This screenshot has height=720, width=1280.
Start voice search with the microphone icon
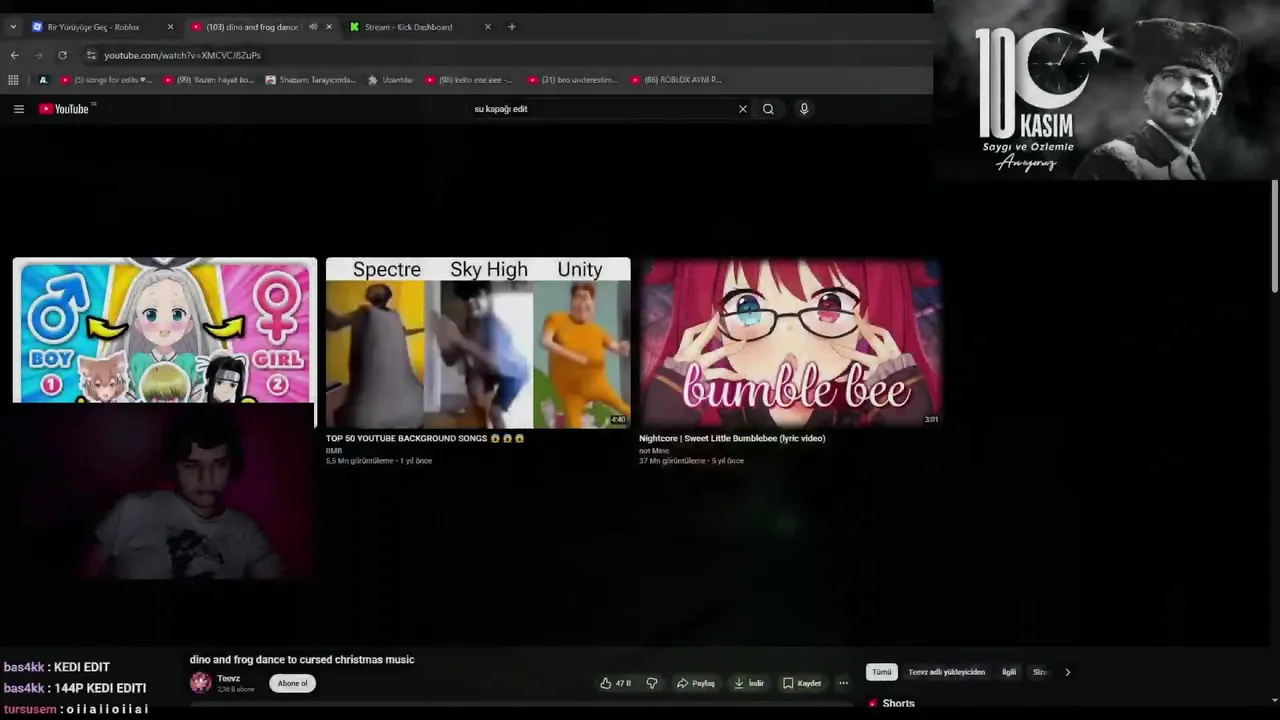(x=803, y=109)
